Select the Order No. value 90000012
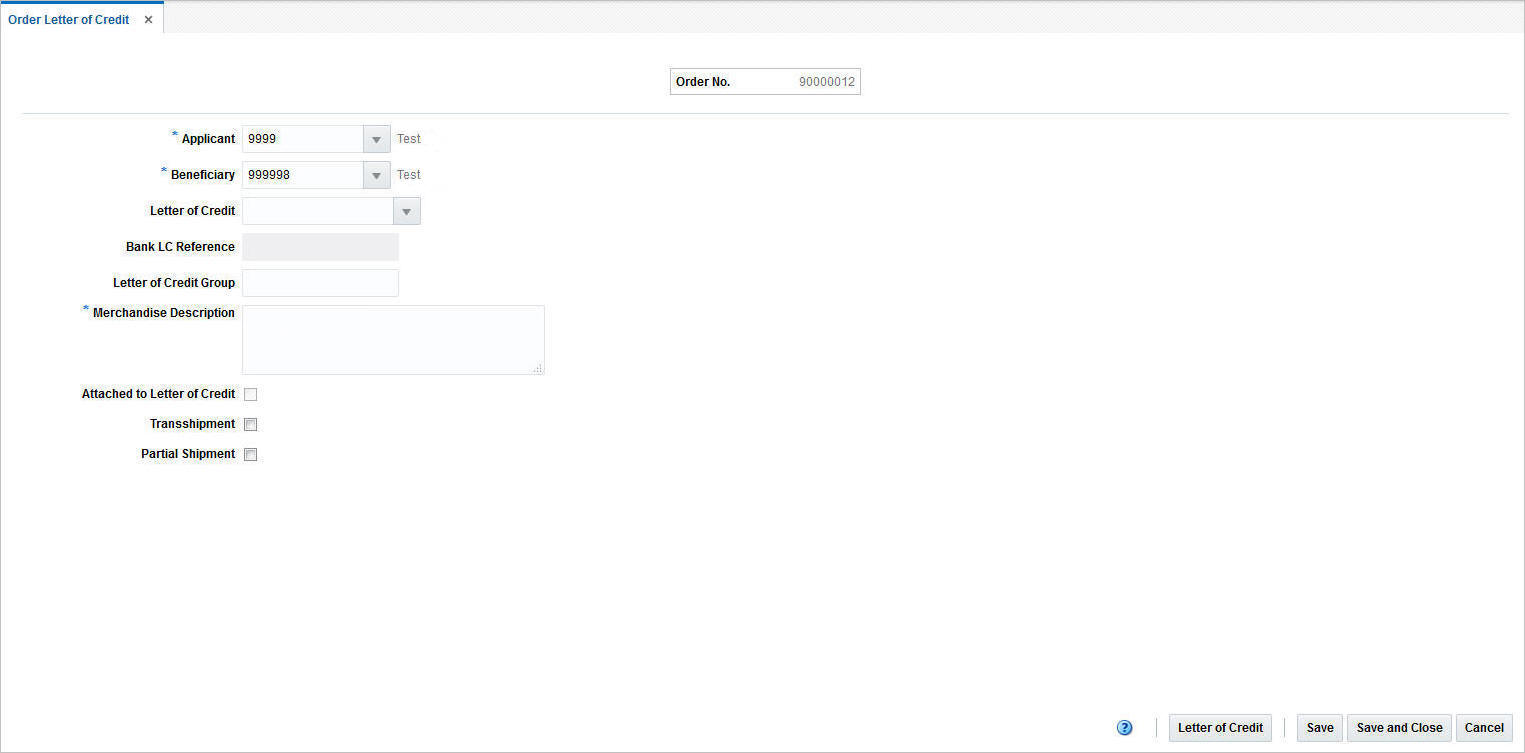The width and height of the screenshot is (1525, 753). (x=827, y=82)
